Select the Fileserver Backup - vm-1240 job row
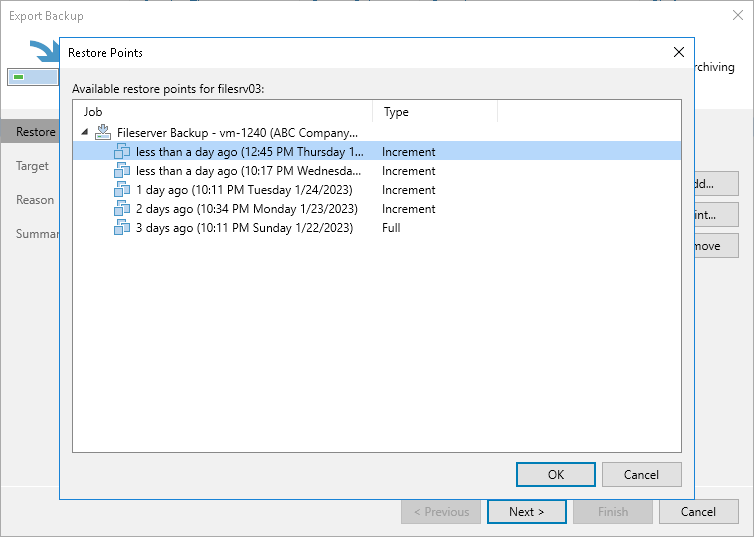Image resolution: width=754 pixels, height=537 pixels. tap(237, 132)
